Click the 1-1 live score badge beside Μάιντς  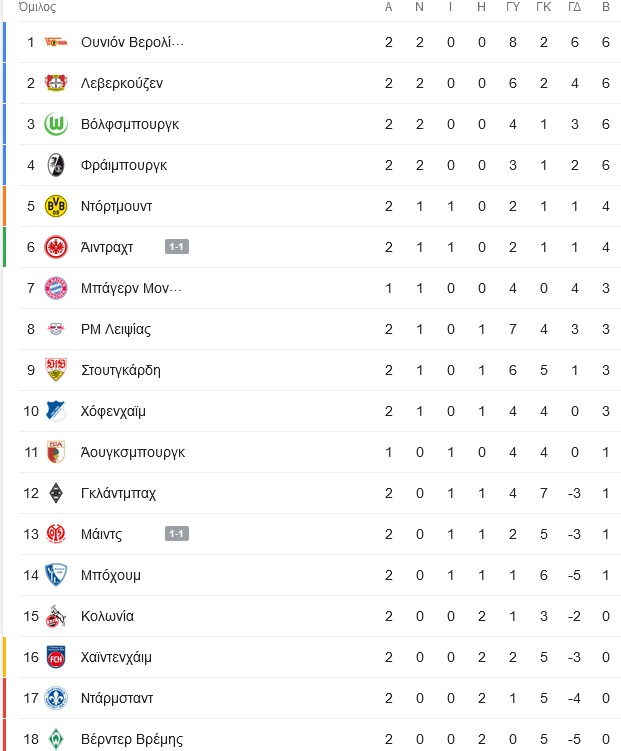[177, 534]
